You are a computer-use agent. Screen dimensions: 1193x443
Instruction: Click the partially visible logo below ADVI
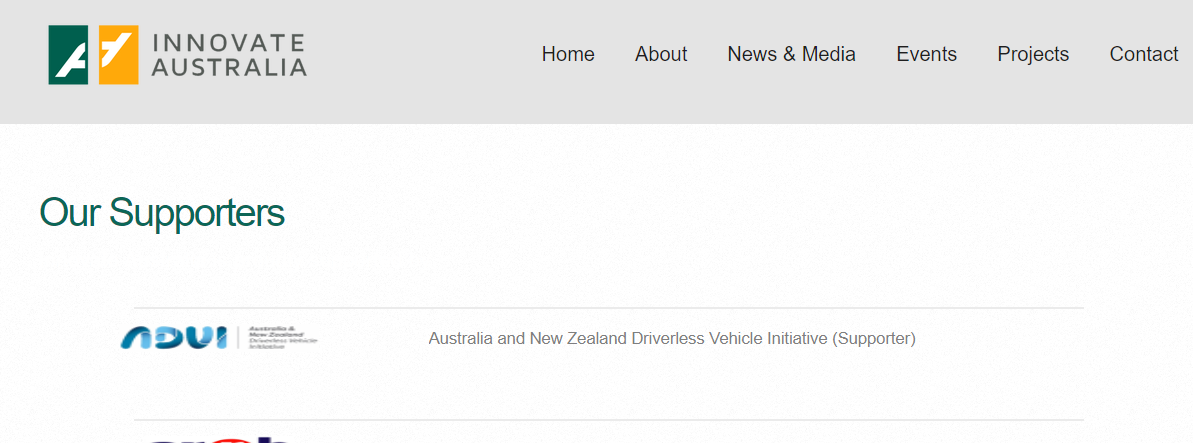(x=219, y=438)
